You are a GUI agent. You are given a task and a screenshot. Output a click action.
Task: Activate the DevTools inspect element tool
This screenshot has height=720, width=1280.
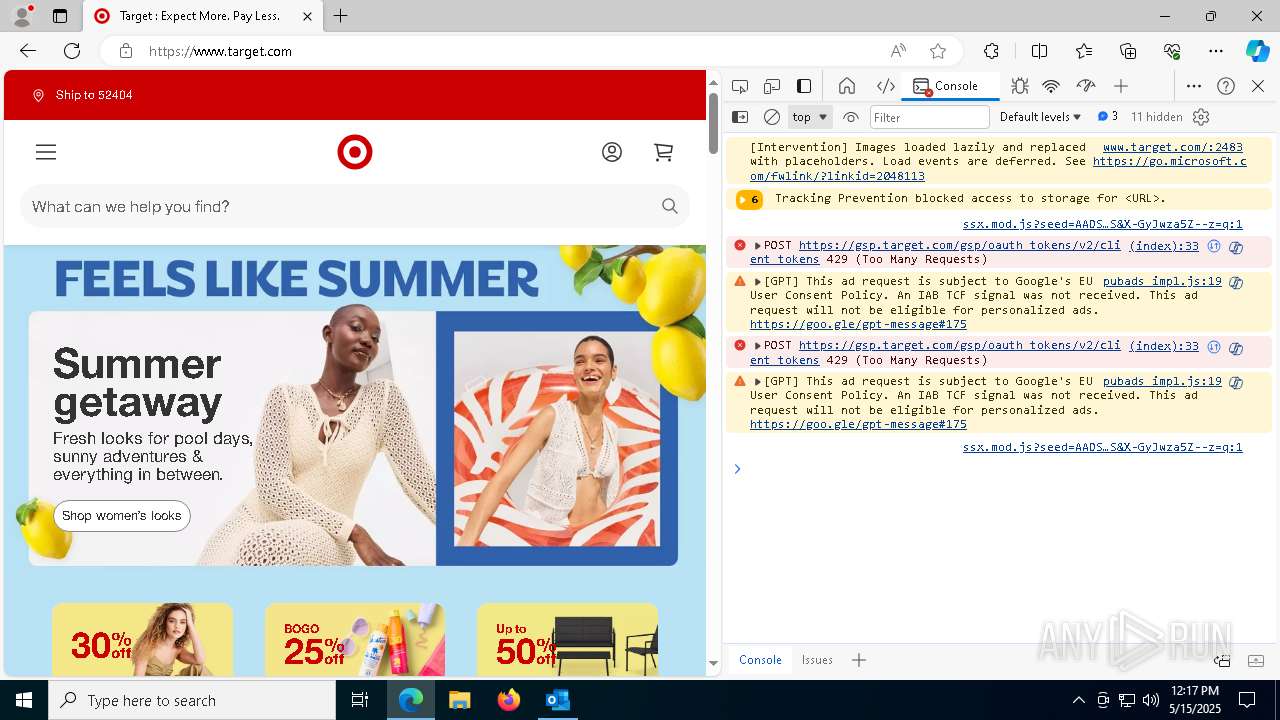click(x=740, y=86)
